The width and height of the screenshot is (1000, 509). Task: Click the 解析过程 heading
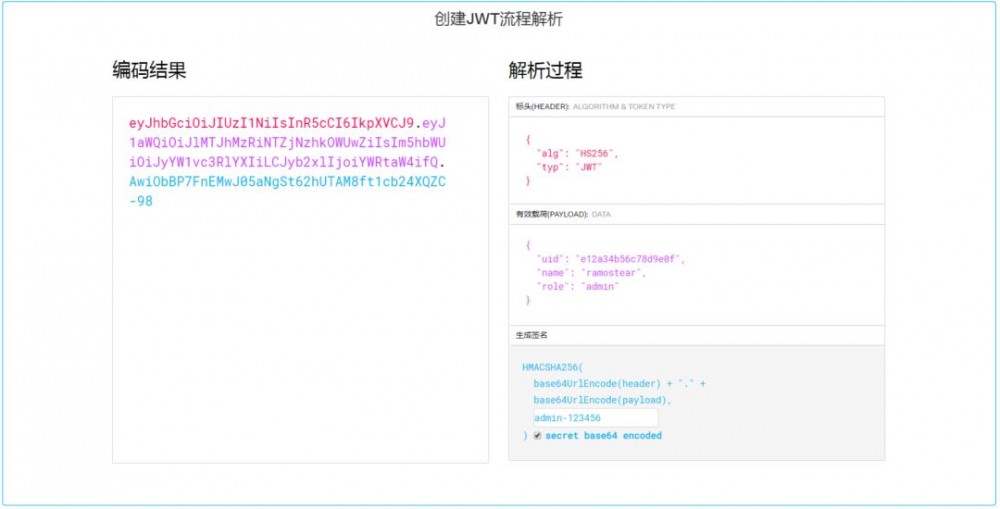pos(545,70)
